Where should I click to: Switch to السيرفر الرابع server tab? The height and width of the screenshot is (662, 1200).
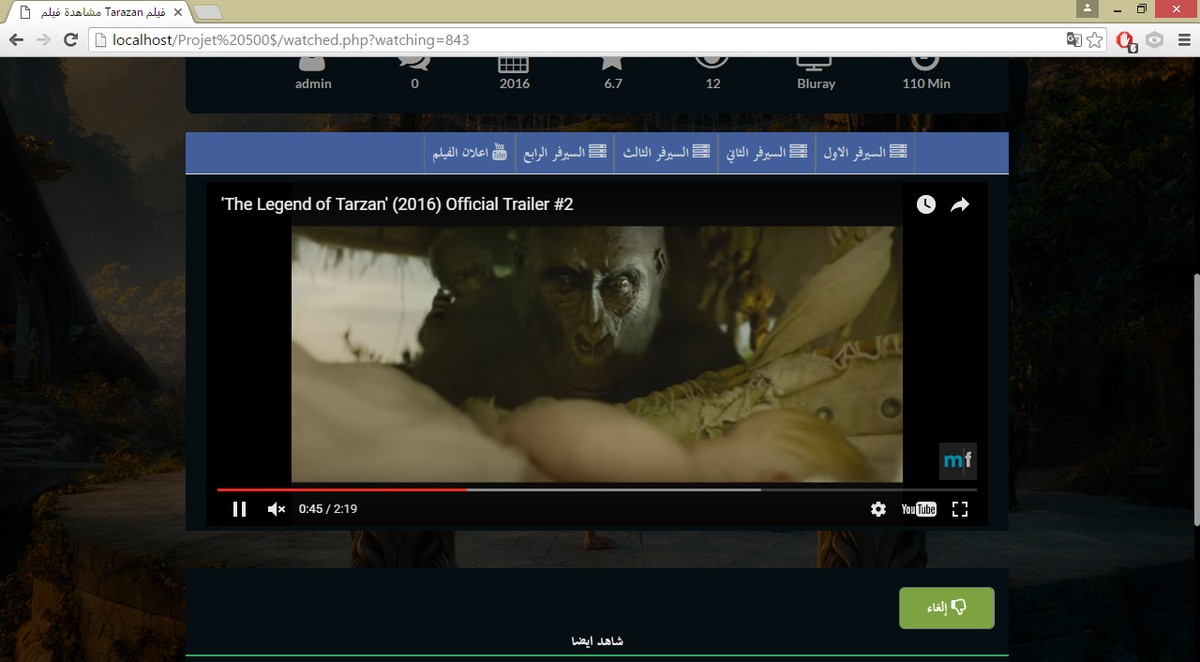pyautogui.click(x=566, y=152)
